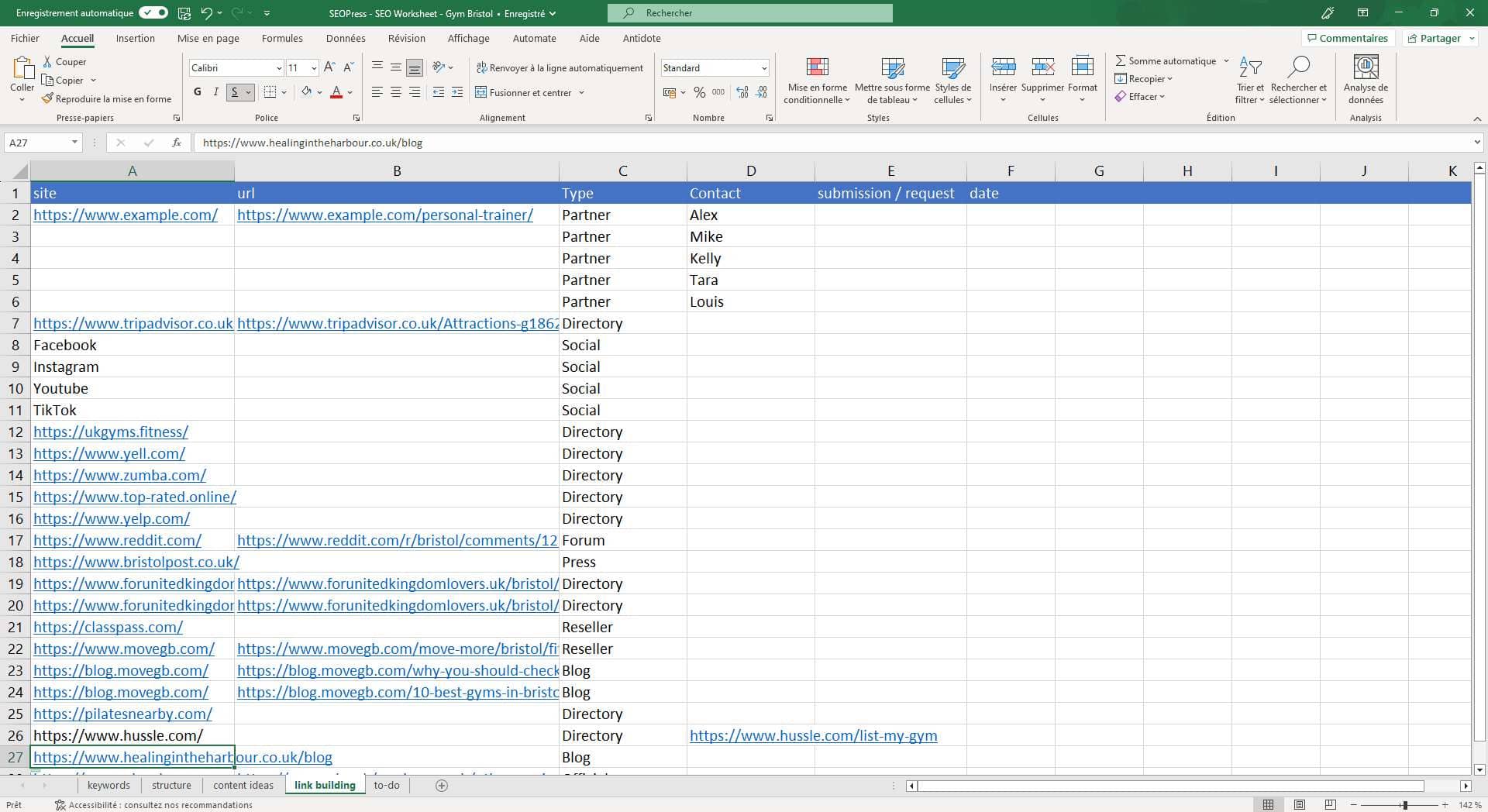Open the classpass.com link
The width and height of the screenshot is (1488, 812).
(x=108, y=627)
